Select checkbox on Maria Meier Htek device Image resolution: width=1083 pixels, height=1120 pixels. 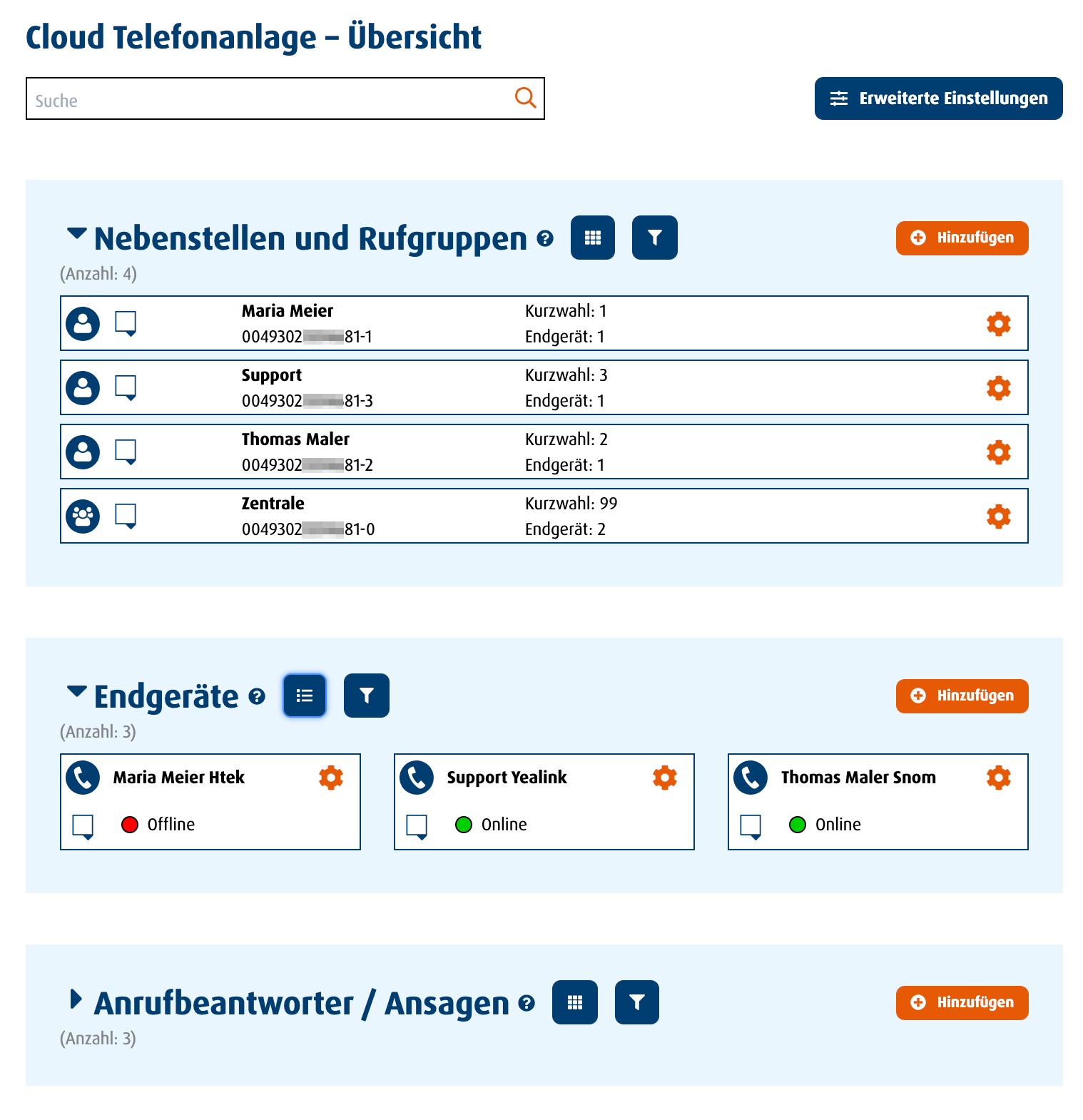83,825
